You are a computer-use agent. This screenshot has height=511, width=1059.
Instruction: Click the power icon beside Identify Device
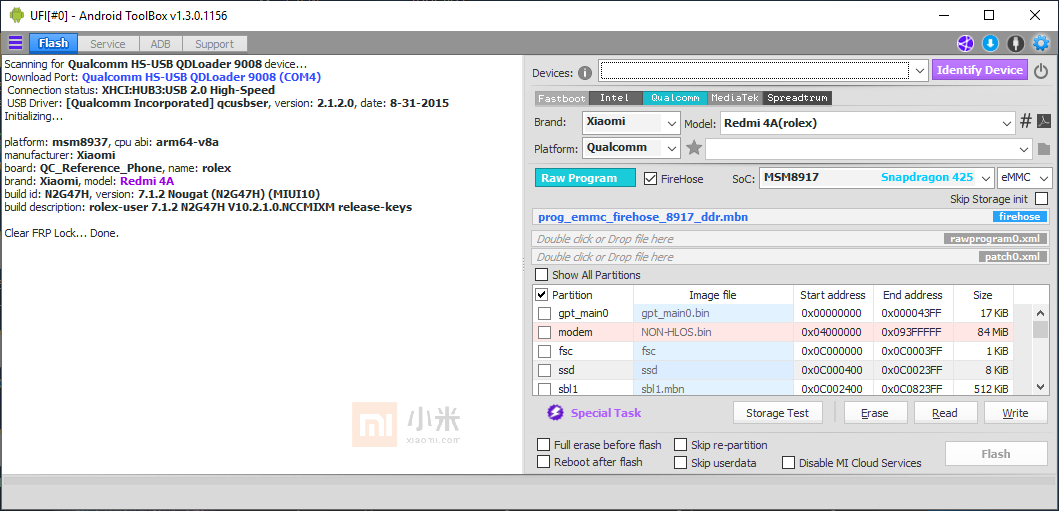pyautogui.click(x=1041, y=70)
